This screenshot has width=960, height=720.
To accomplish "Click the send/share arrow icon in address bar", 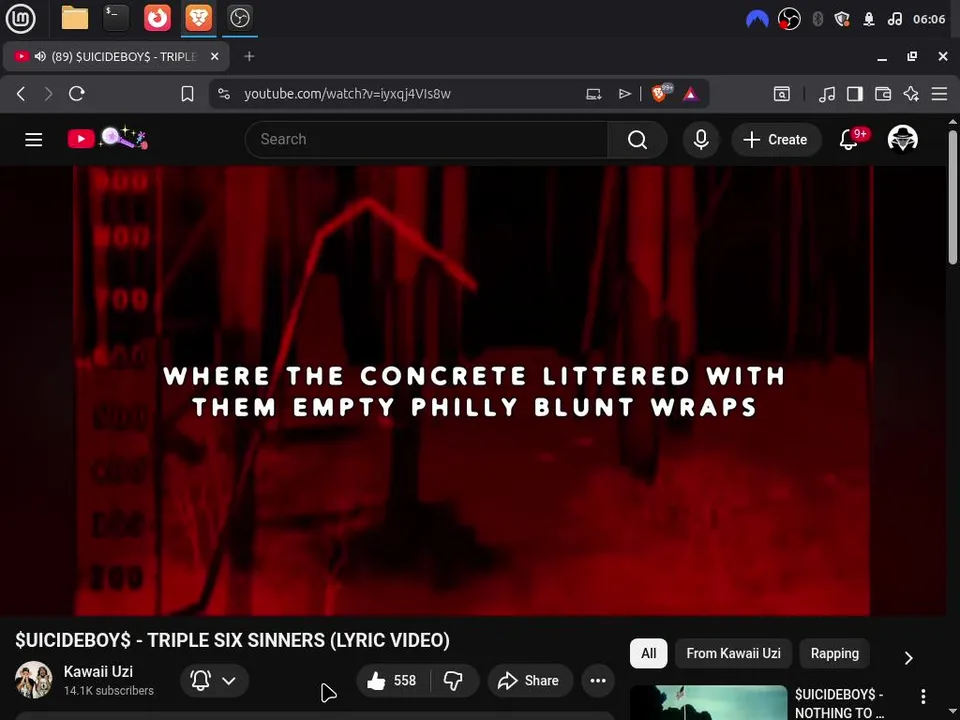I will tap(624, 94).
